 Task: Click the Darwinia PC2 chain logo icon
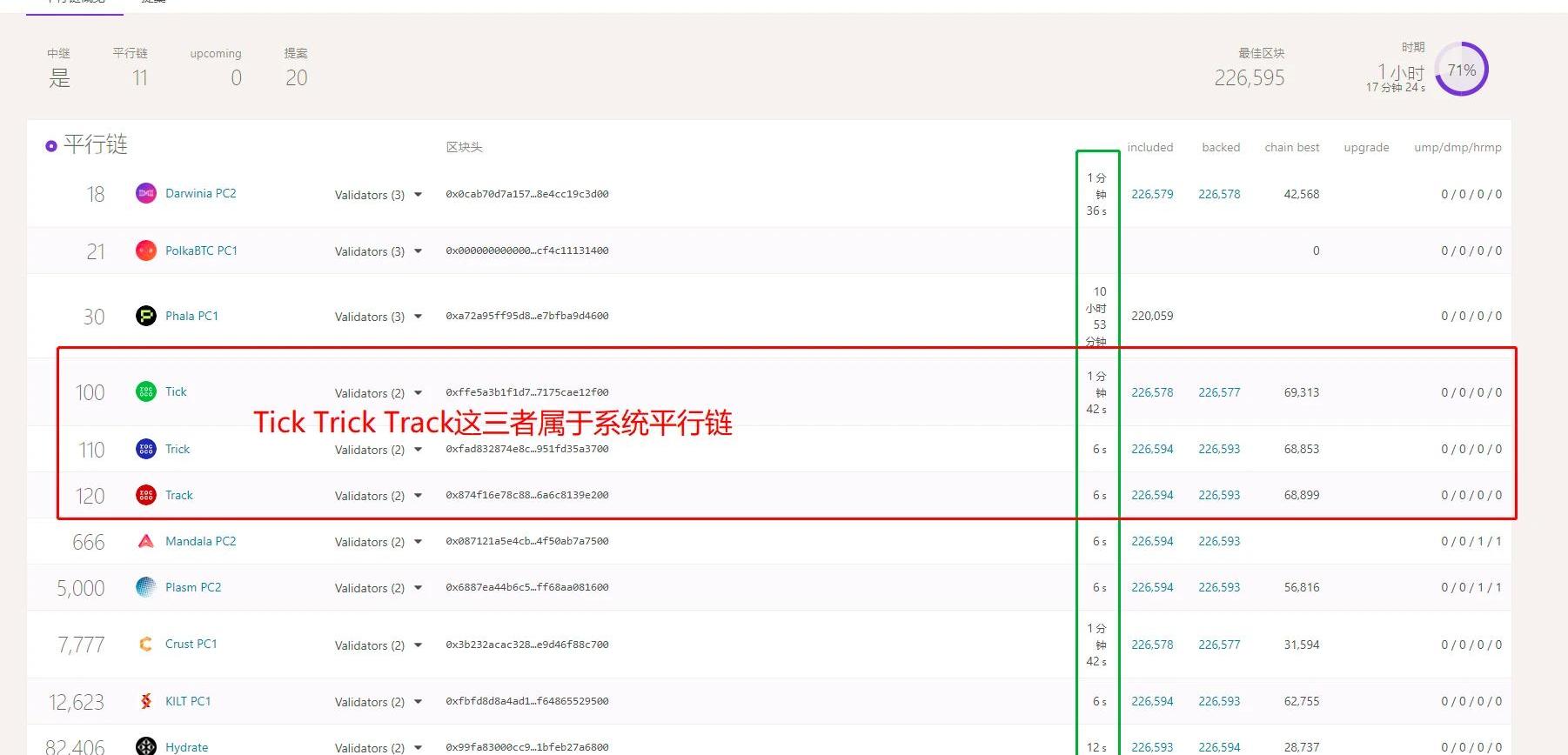(145, 193)
